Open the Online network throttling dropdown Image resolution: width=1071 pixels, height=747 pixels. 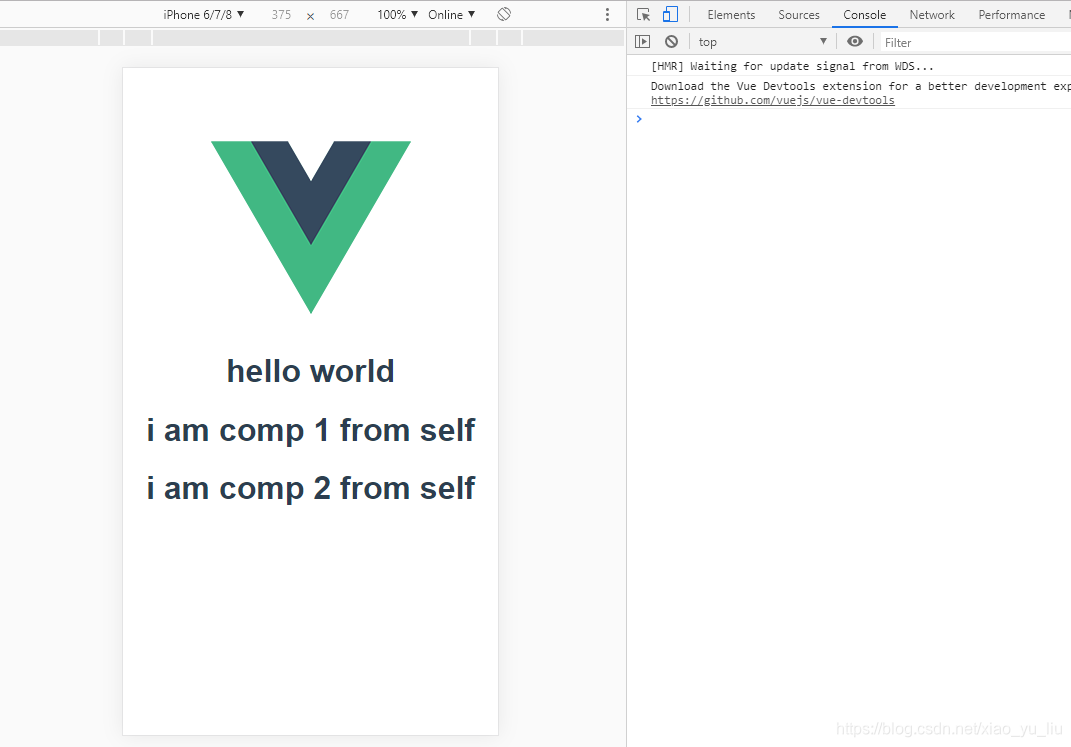point(451,14)
